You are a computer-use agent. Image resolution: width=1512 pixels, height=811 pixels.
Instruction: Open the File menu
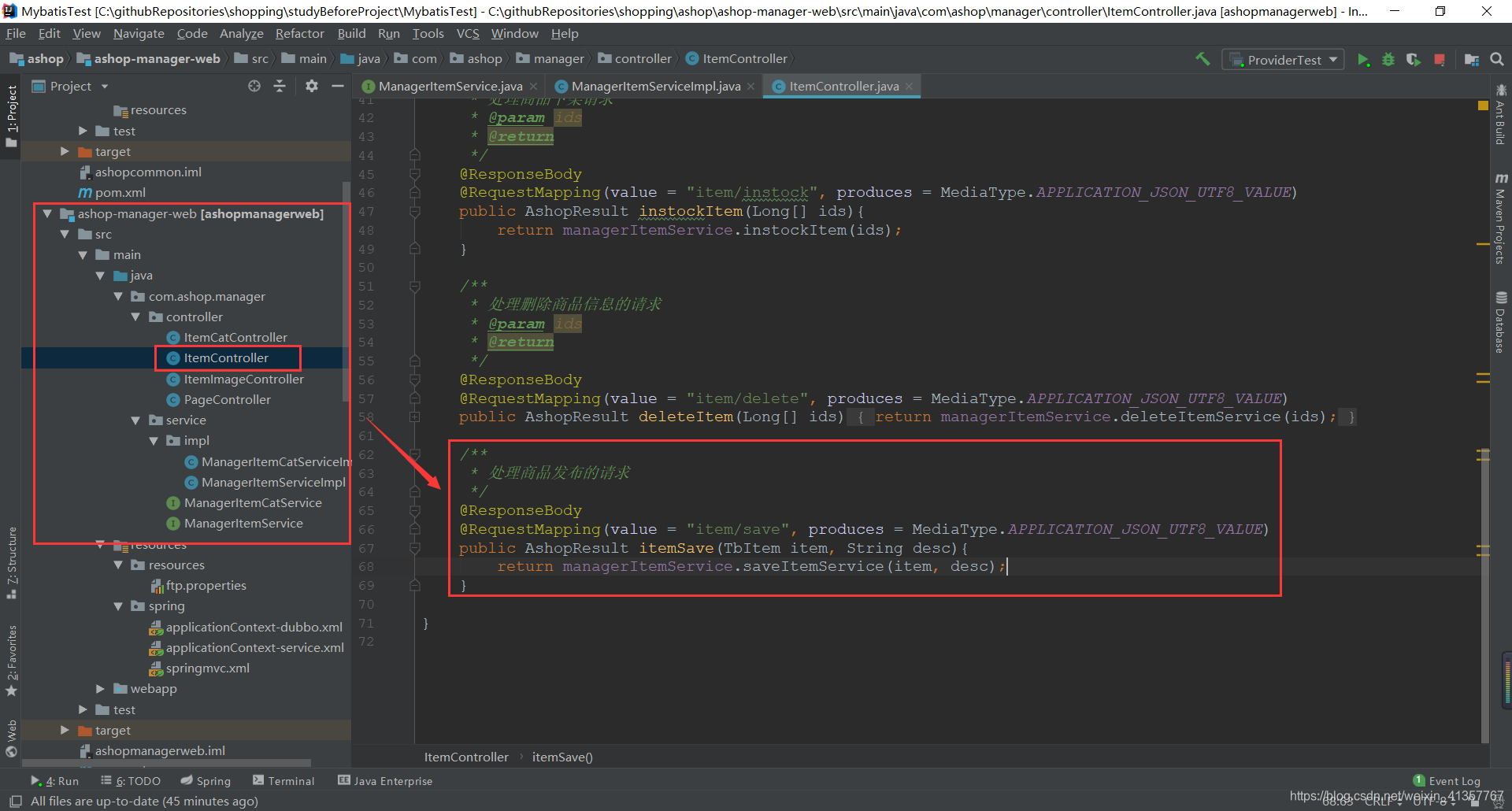(16, 34)
